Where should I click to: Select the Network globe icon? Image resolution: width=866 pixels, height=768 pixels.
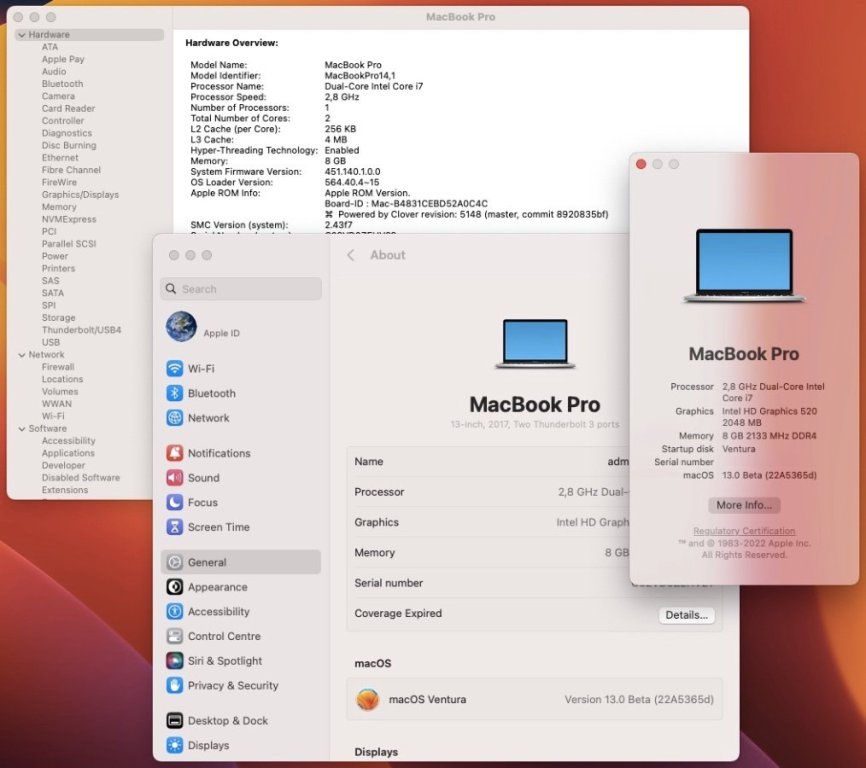click(175, 418)
